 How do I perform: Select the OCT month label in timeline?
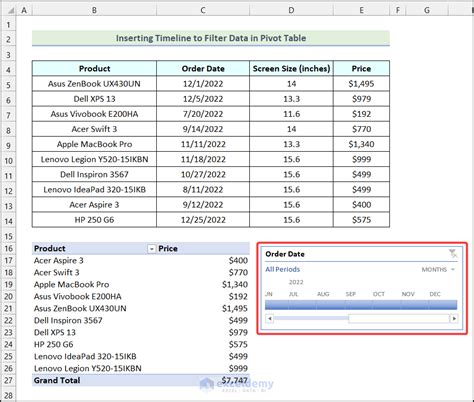[379, 294]
